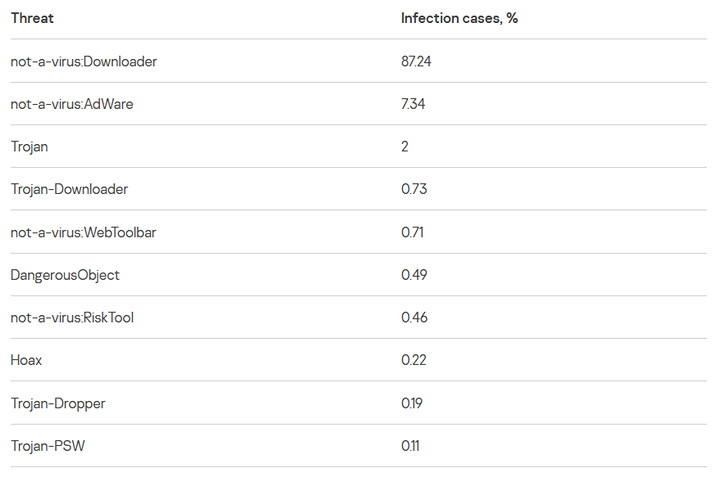Screen dimensions: 720x482
Task: Click the Infection cases column header
Action: pos(459,18)
